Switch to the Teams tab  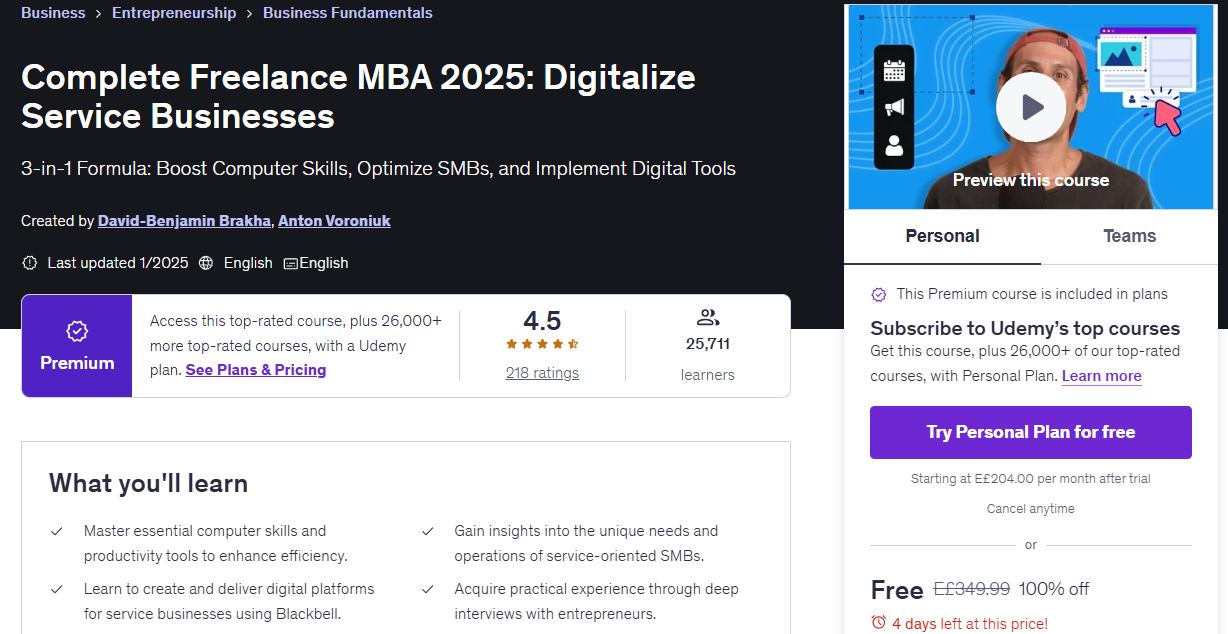click(1129, 236)
